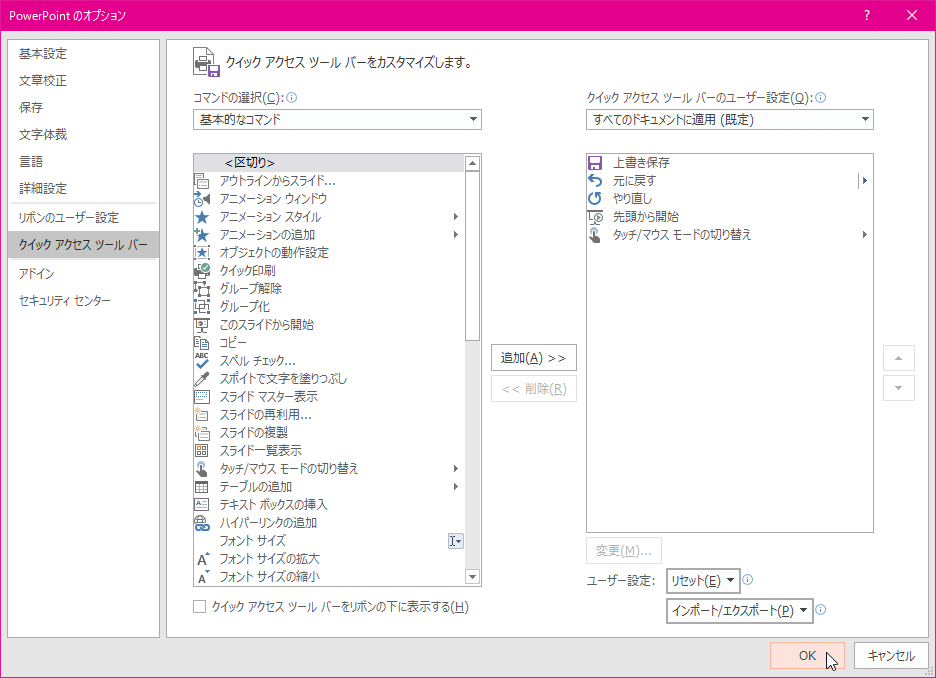Click the クイック印刷 printer icon
The width and height of the screenshot is (936, 678).
pos(202,271)
